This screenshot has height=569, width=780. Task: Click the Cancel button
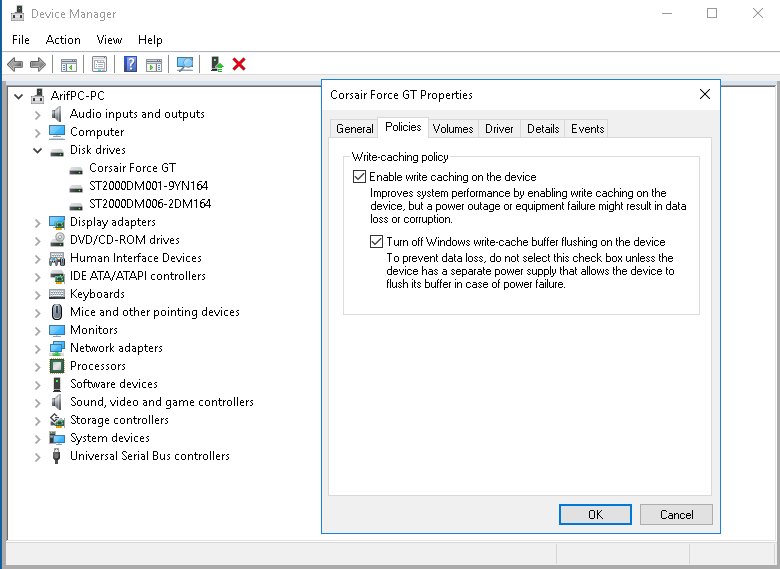tap(677, 514)
